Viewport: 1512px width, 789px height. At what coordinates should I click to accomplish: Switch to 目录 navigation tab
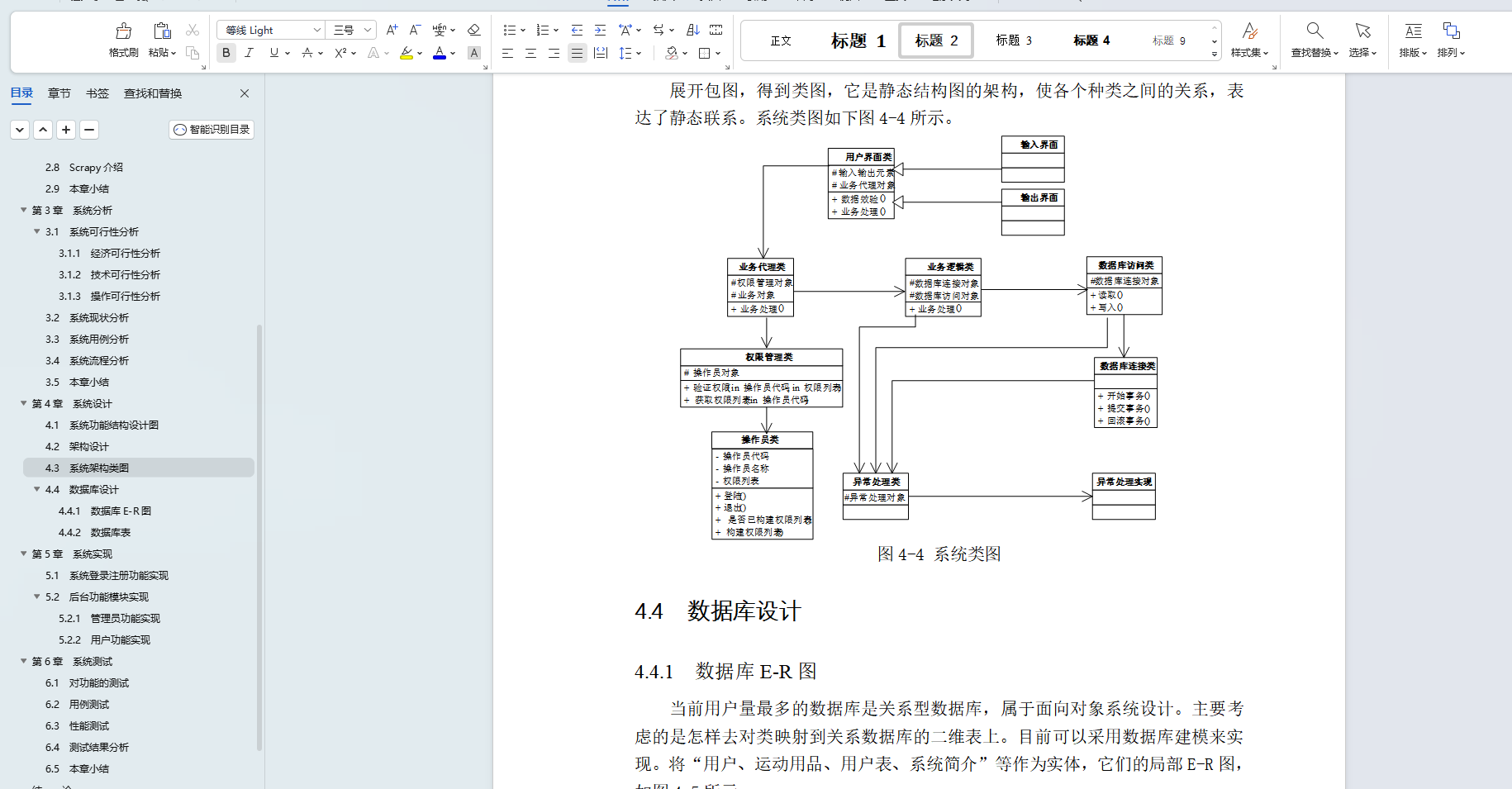(x=21, y=93)
